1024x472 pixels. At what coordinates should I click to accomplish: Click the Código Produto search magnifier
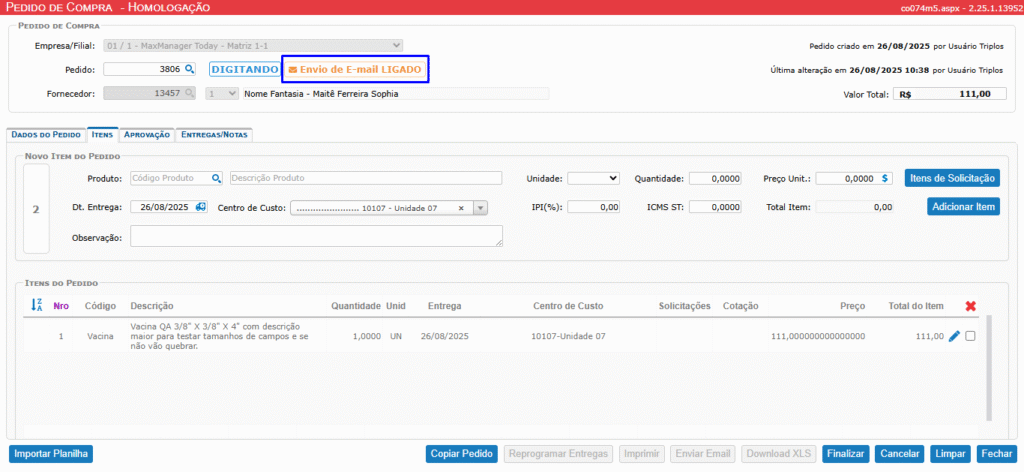point(216,178)
